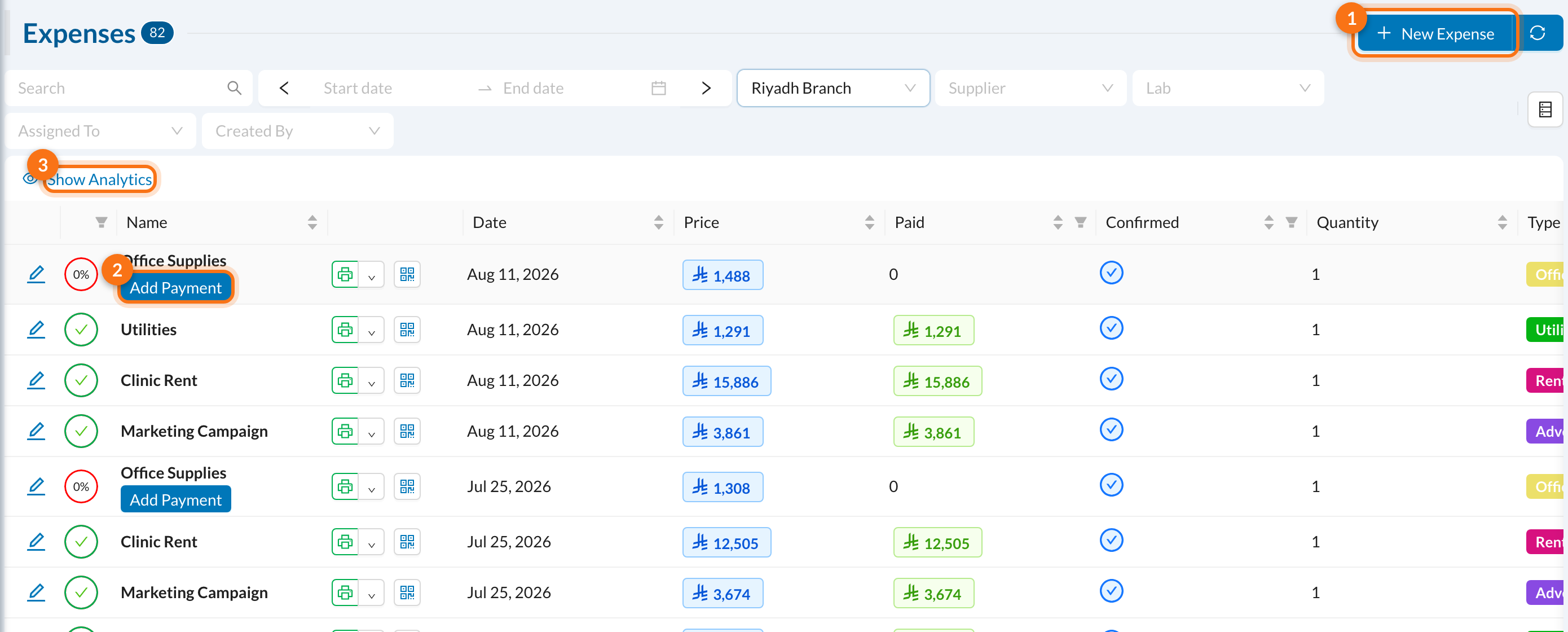Open the filter icon left of Name header
This screenshot has width=1568, height=632.
pos(102,222)
